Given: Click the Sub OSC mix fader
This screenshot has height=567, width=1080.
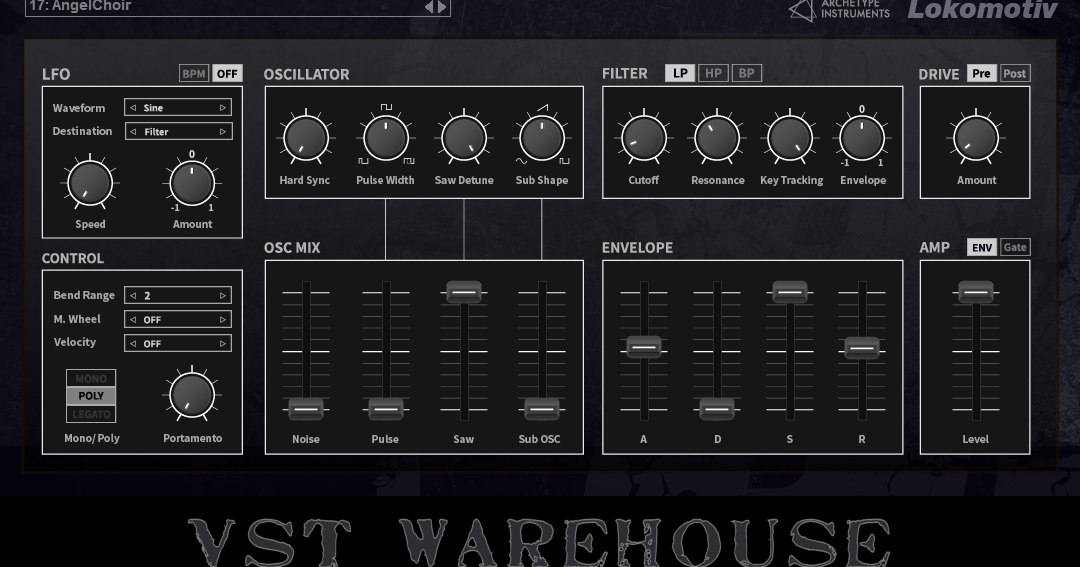Looking at the screenshot, I should point(542,409).
